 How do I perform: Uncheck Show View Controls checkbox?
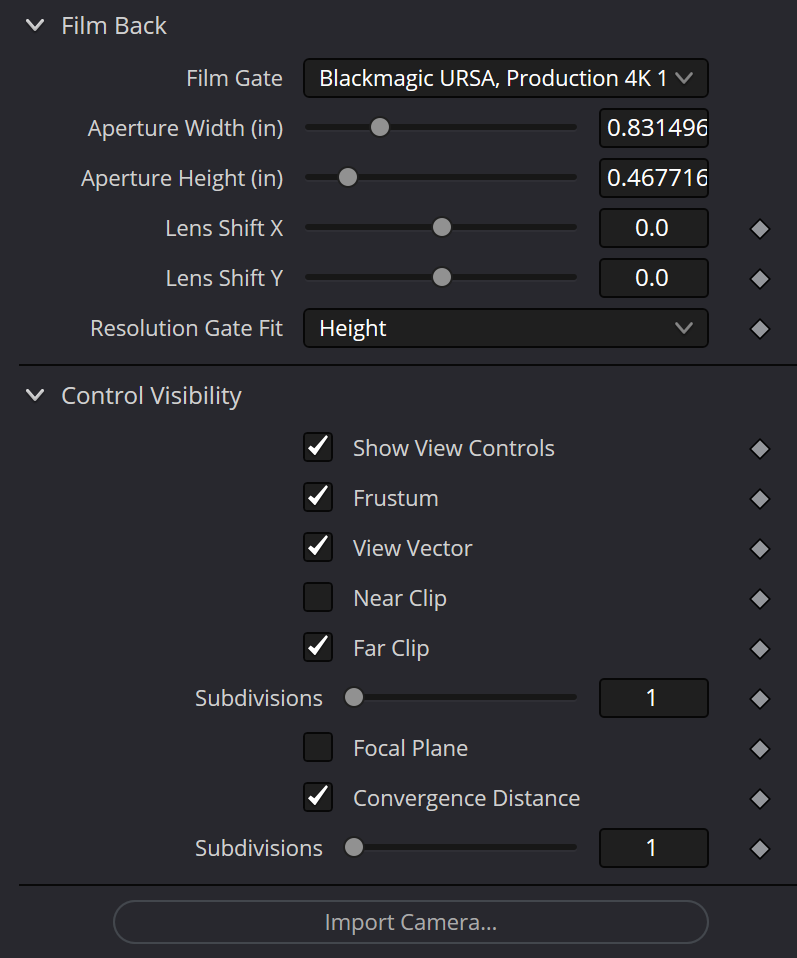[x=318, y=448]
